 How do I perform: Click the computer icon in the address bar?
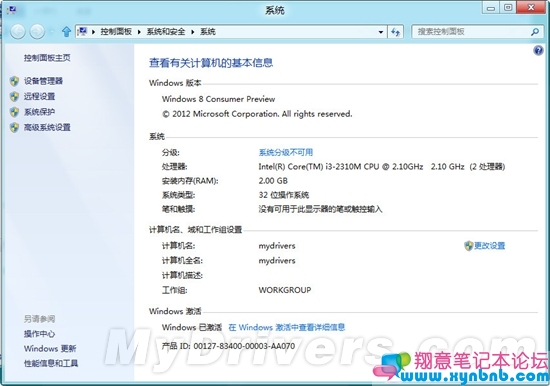coord(82,32)
